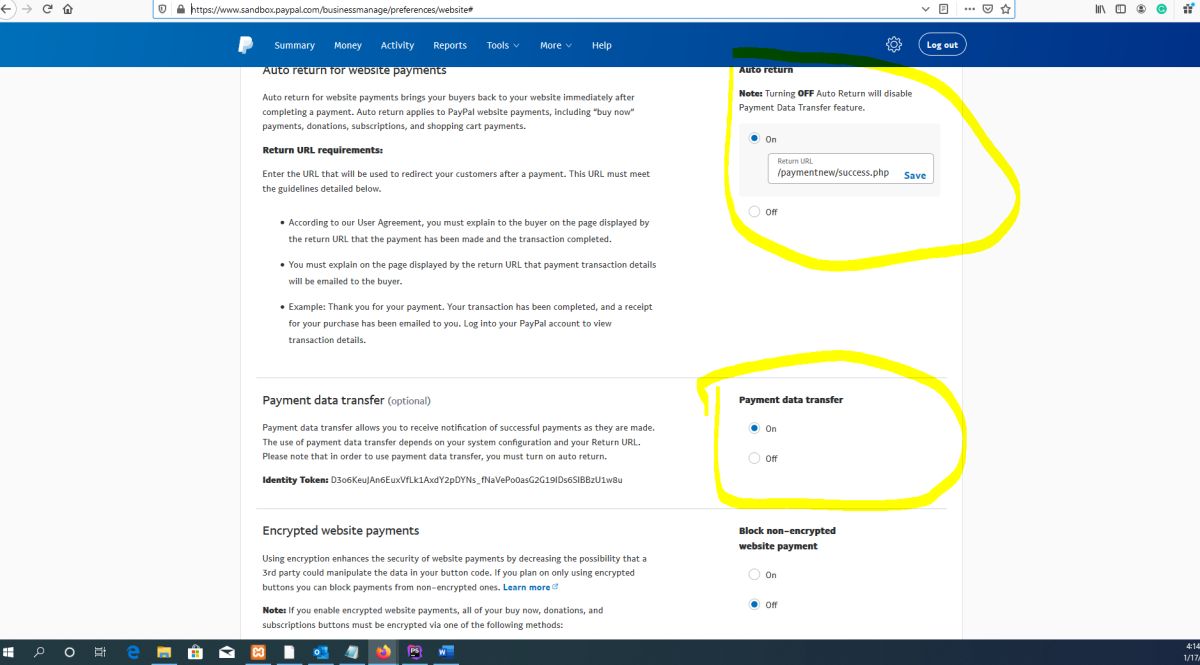Click the padlock site info icon

coord(180,9)
